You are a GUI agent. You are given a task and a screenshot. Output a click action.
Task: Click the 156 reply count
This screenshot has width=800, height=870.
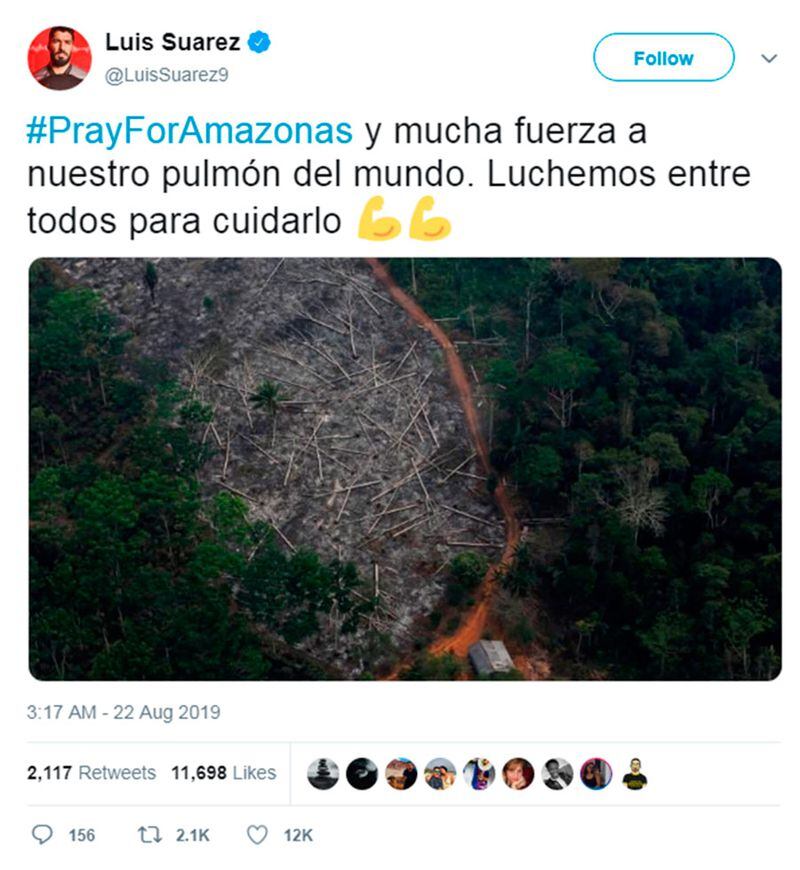point(82,835)
